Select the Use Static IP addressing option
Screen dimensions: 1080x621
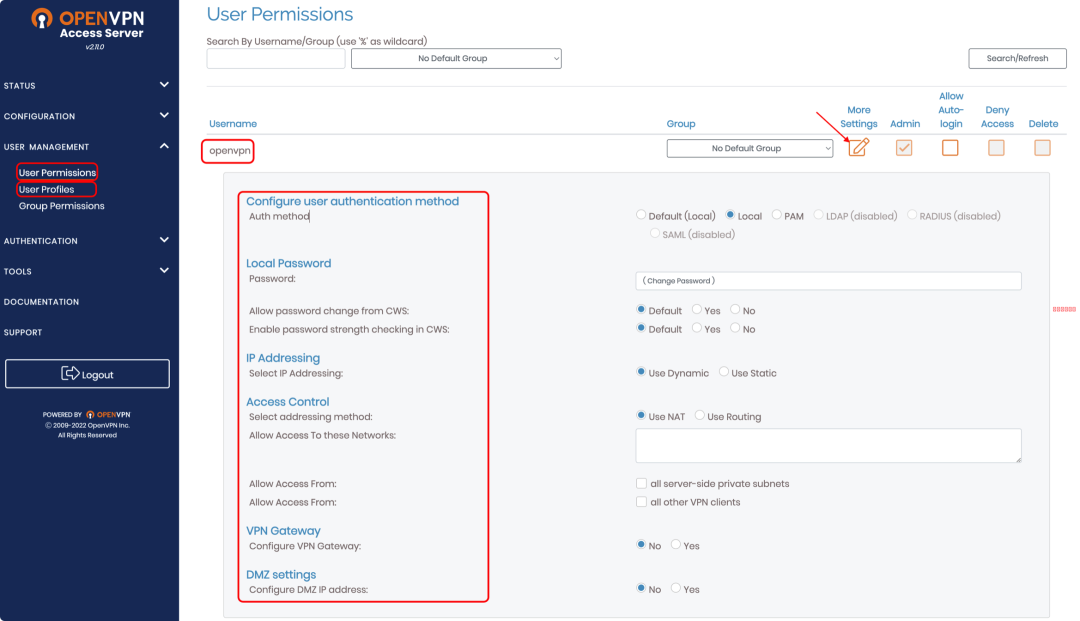(x=724, y=373)
